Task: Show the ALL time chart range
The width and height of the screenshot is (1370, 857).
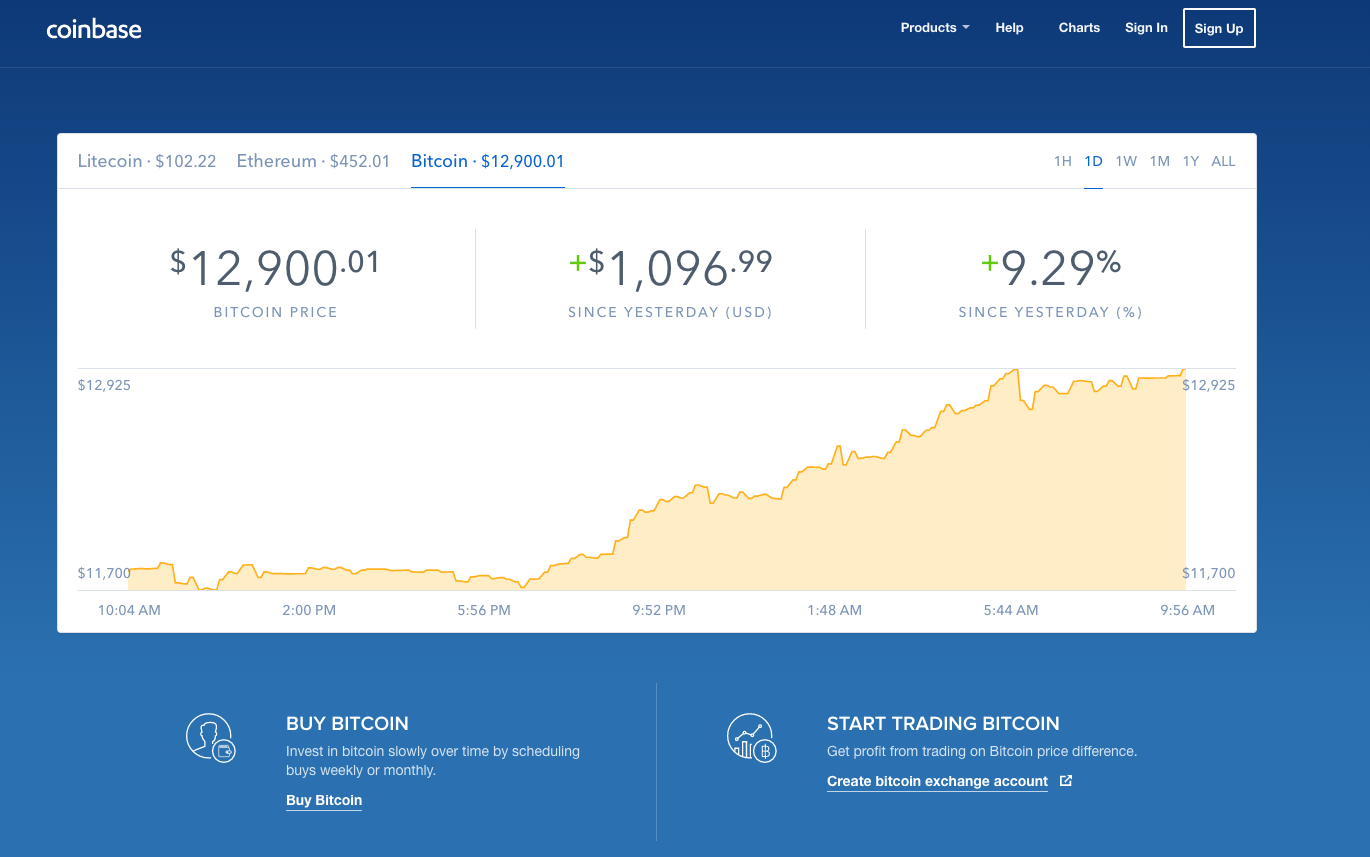Action: (x=1223, y=161)
